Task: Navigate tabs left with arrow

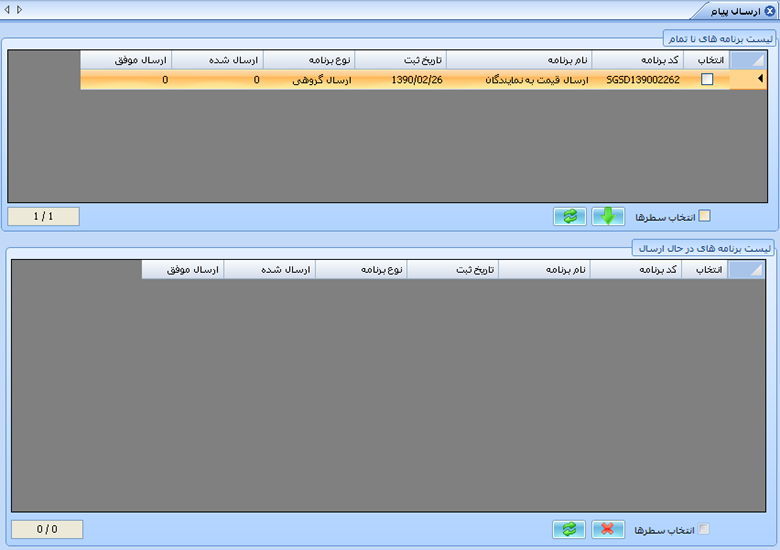Action: click(x=7, y=9)
